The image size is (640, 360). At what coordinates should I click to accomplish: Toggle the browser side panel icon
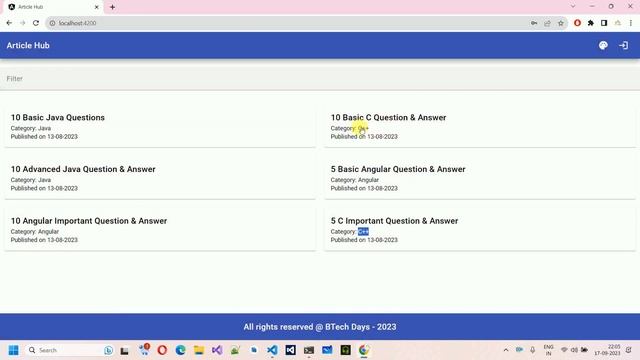click(x=604, y=23)
